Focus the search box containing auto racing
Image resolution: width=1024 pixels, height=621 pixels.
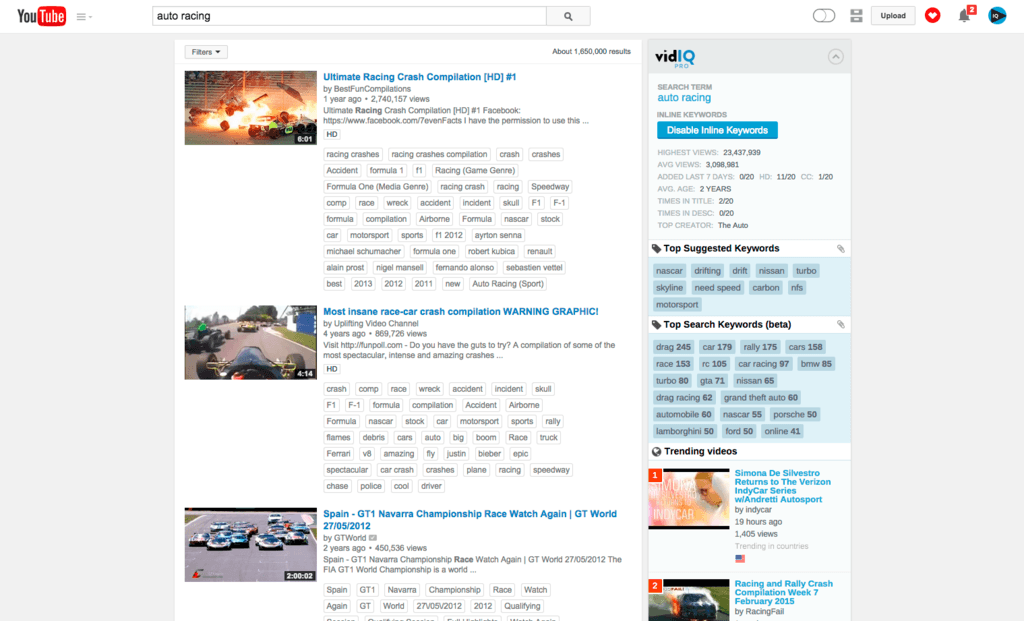coord(349,16)
